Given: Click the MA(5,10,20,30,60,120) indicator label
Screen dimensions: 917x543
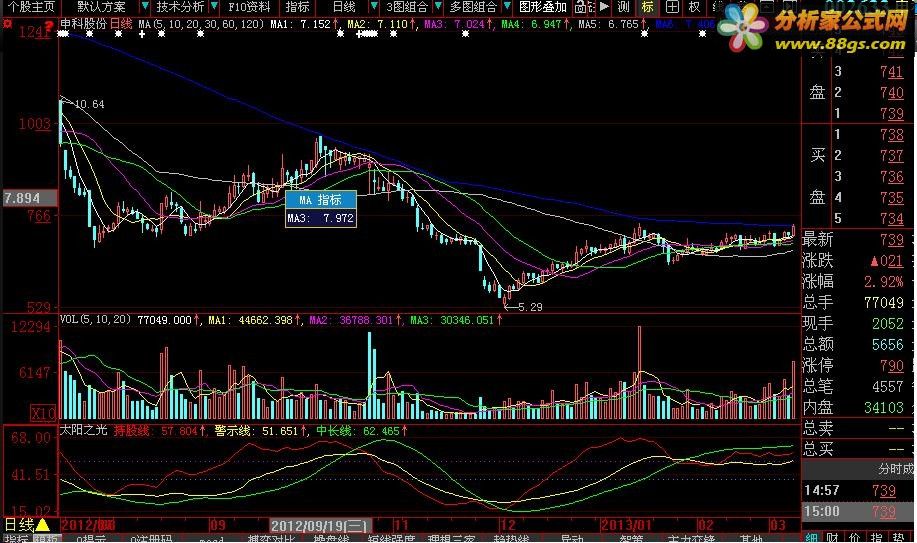Looking at the screenshot, I should pos(201,24).
